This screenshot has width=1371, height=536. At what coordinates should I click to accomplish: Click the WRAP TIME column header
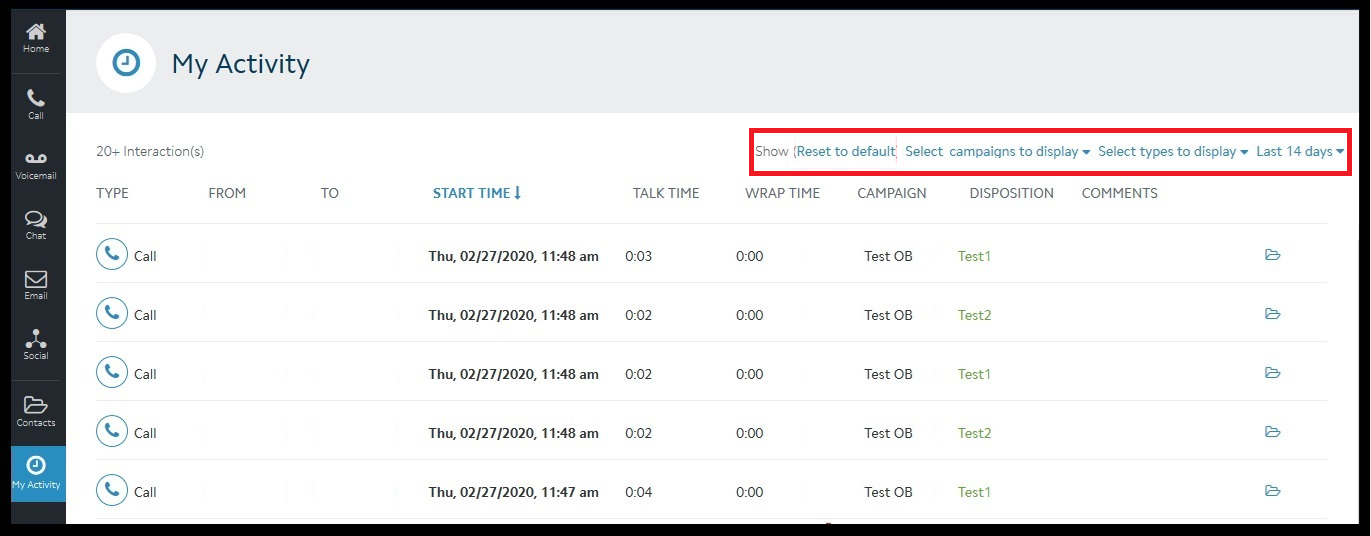click(x=782, y=193)
